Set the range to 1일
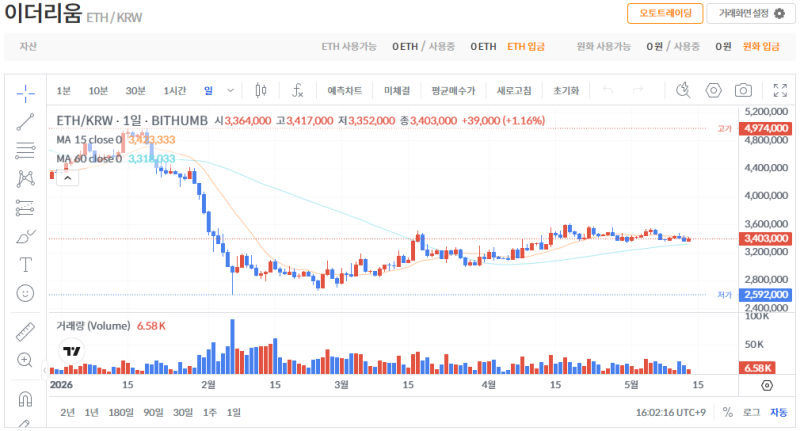800x431 pixels. click(x=234, y=412)
